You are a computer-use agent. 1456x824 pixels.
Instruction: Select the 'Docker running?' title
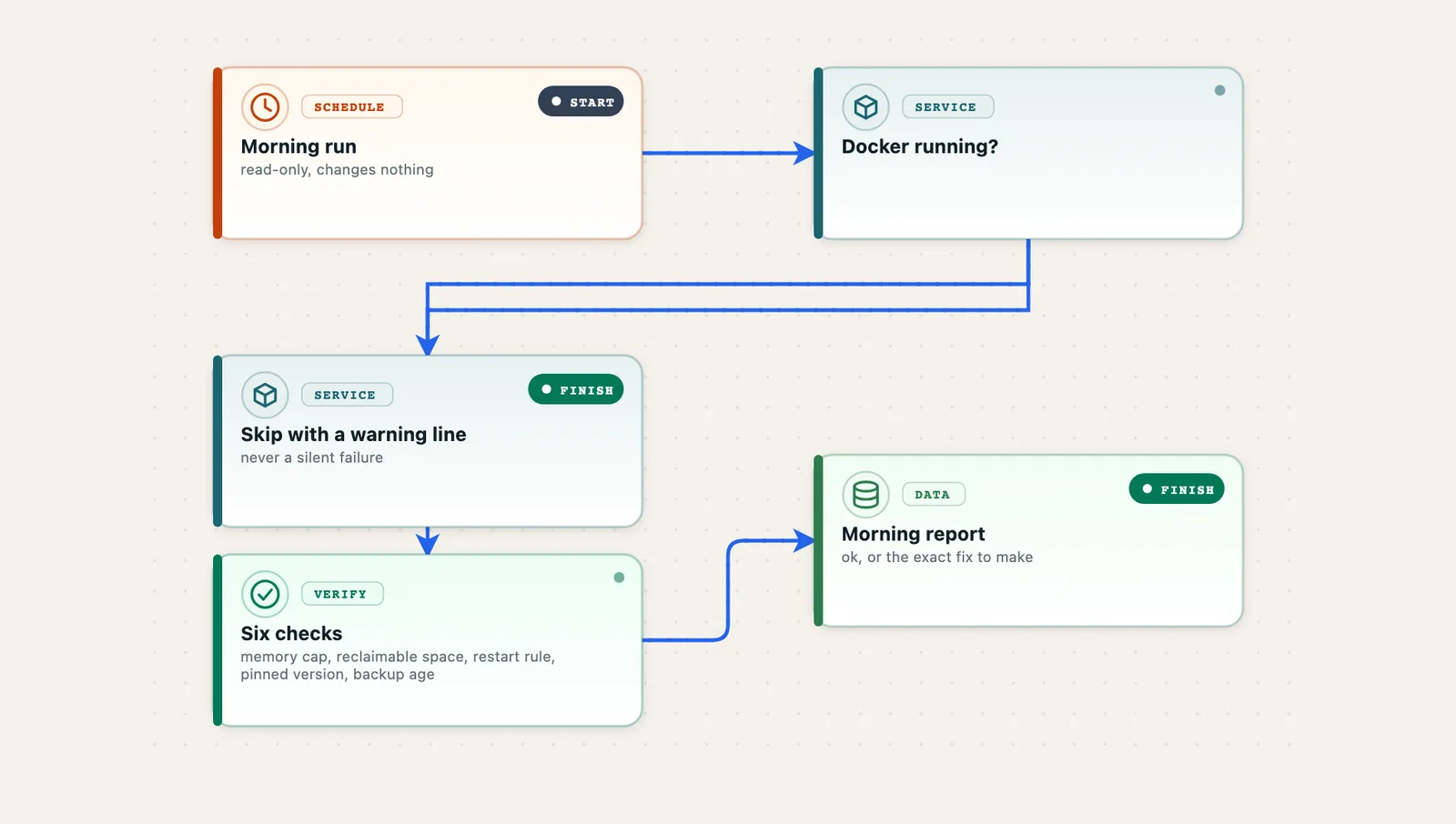920,146
